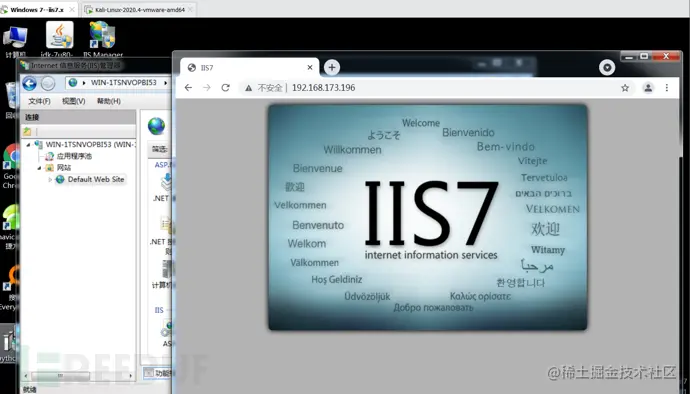This screenshot has height=394, width=690.
Task: Click the 不安全 not-secure label
Action: 270,88
